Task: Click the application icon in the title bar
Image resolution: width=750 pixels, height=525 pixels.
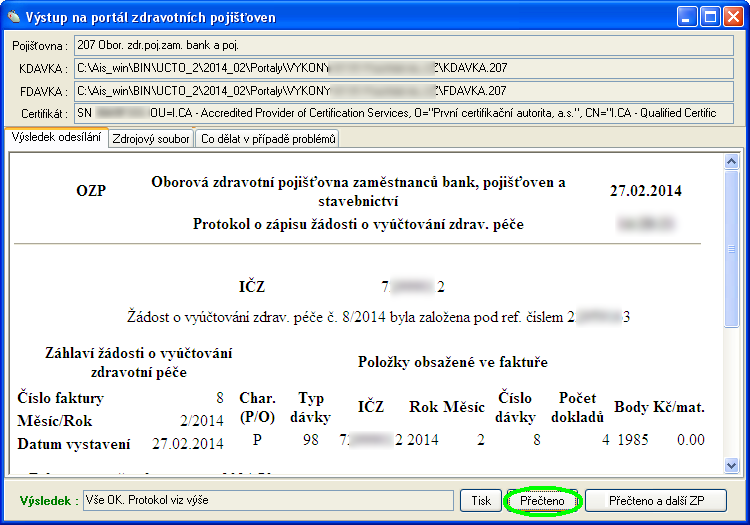Action: point(14,17)
